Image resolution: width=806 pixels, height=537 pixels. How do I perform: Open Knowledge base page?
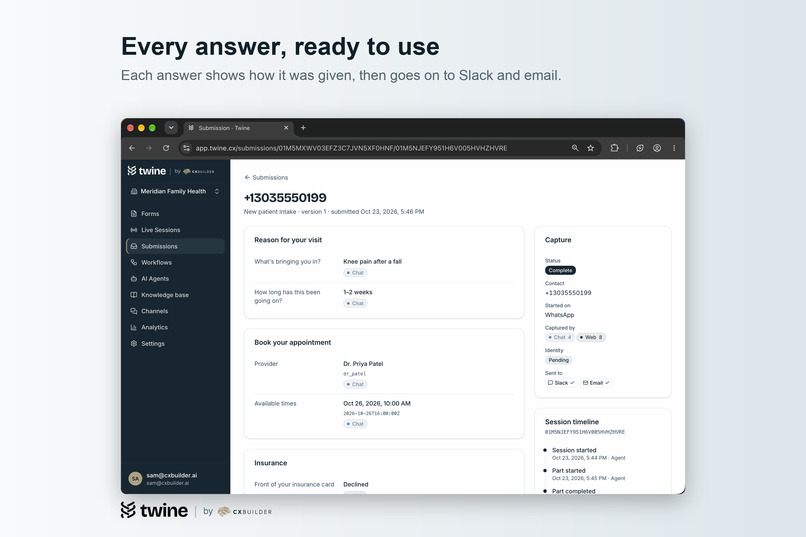pos(175,295)
